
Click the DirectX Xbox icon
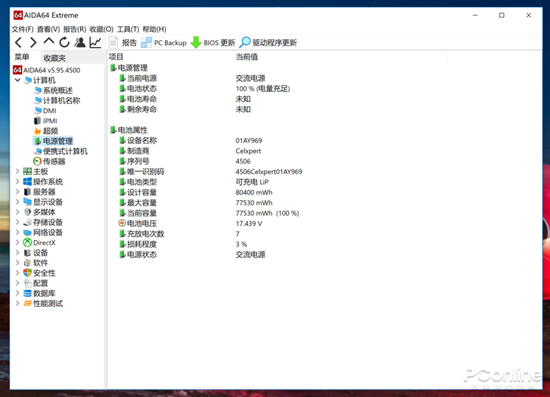click(27, 243)
